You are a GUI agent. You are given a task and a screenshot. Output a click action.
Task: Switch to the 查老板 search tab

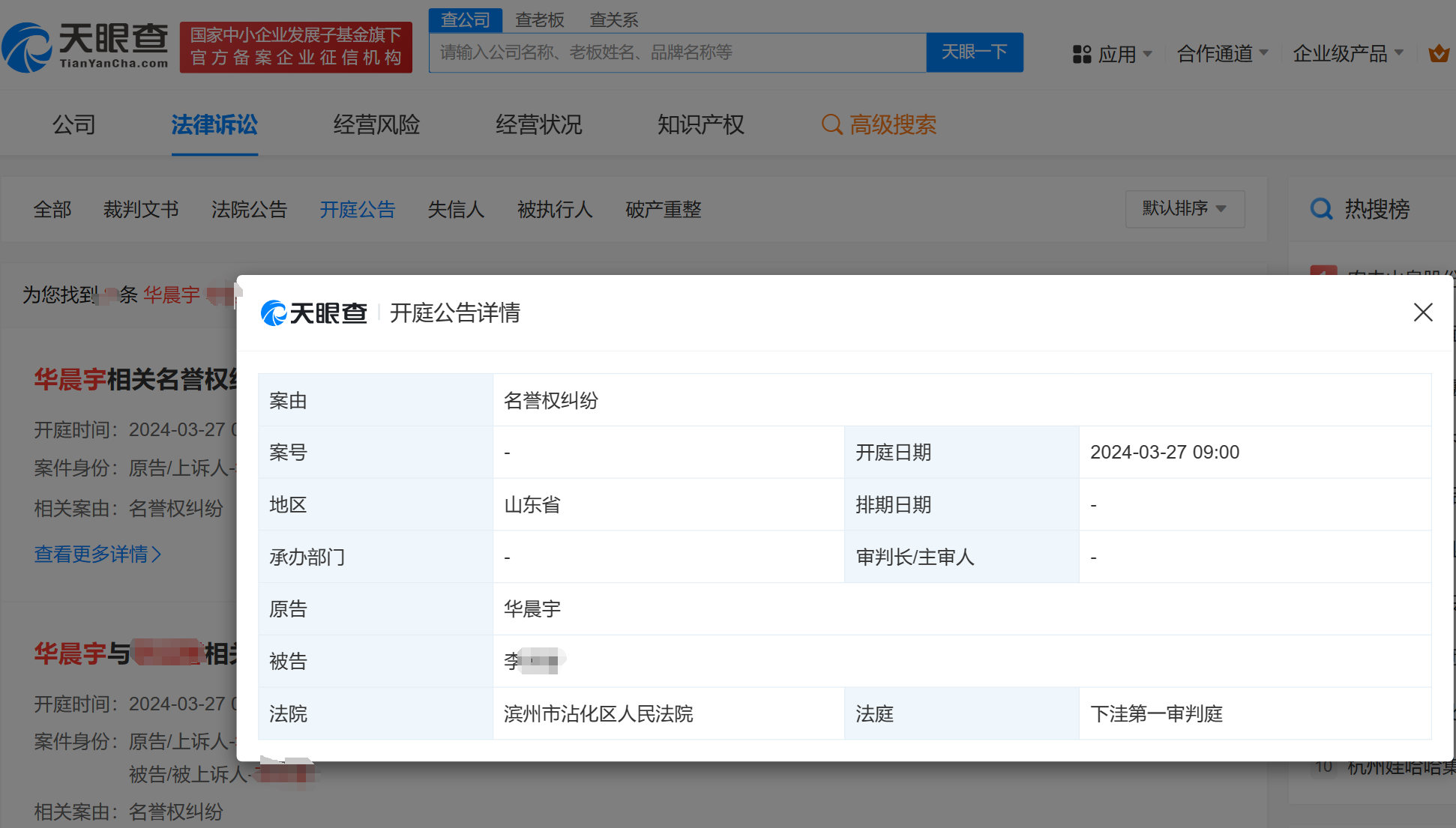[540, 20]
